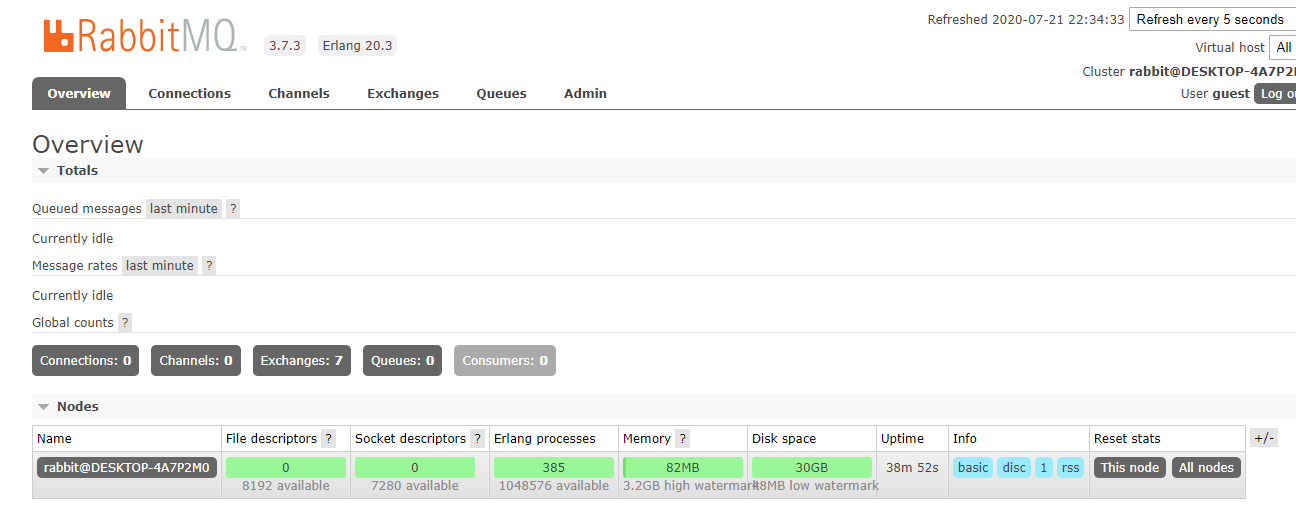Viewport: 1296px width, 506px height.
Task: Click File descriptors help question mark
Action: pyautogui.click(x=328, y=439)
